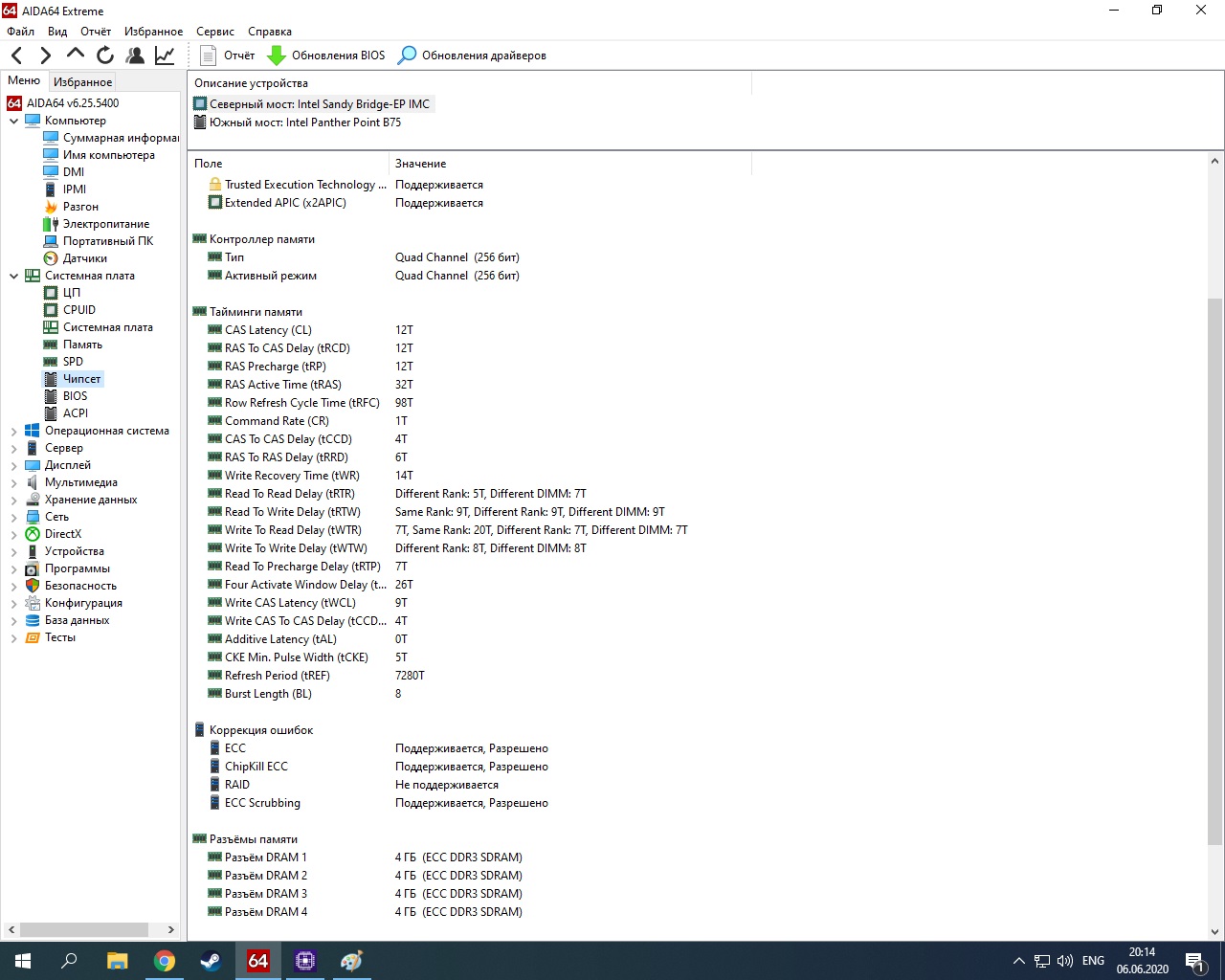The width and height of the screenshot is (1225, 980).
Task: Click the Конфигурация tree icon
Action: [33, 603]
